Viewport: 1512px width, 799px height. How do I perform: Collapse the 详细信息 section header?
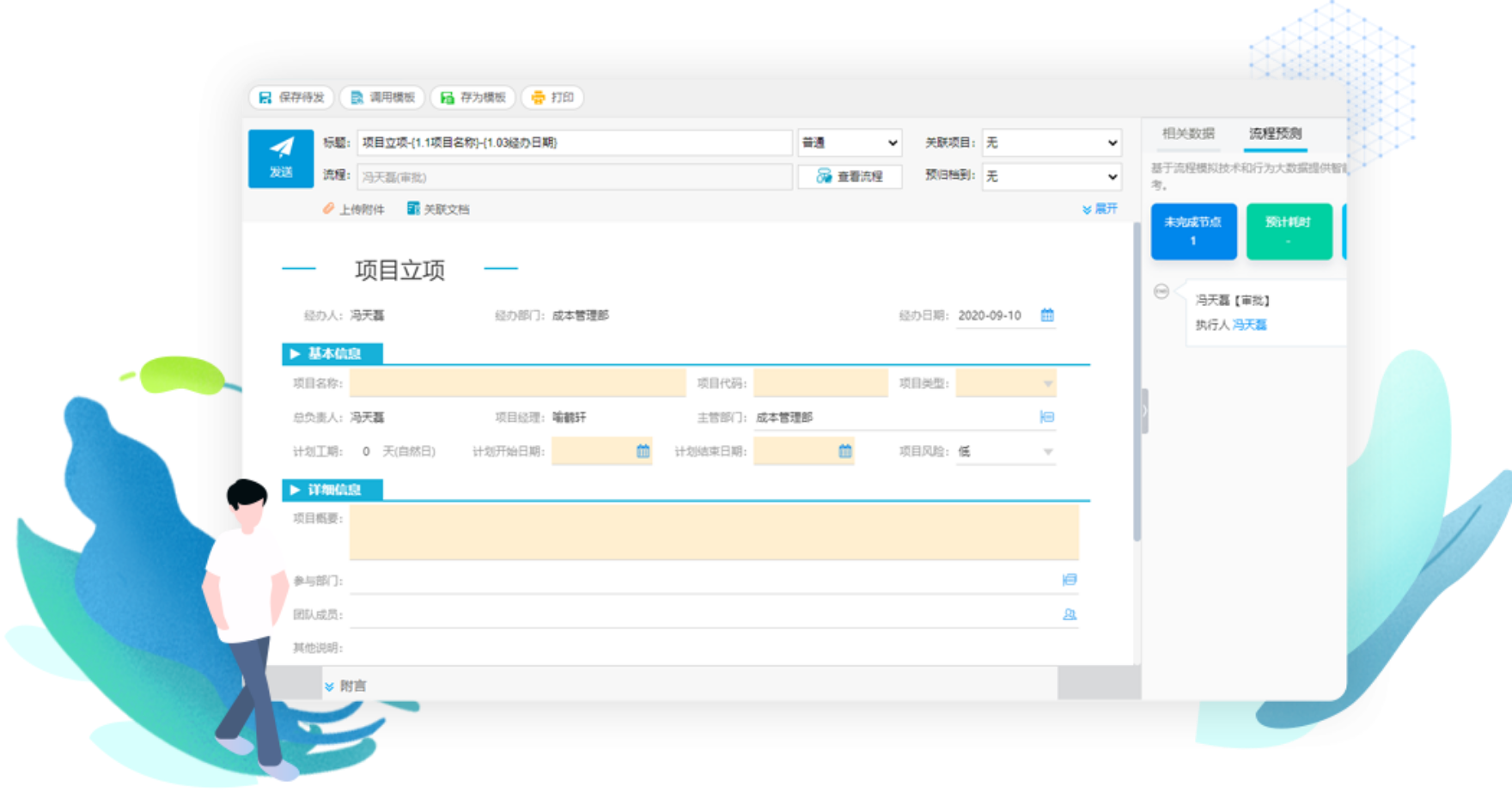click(x=332, y=490)
